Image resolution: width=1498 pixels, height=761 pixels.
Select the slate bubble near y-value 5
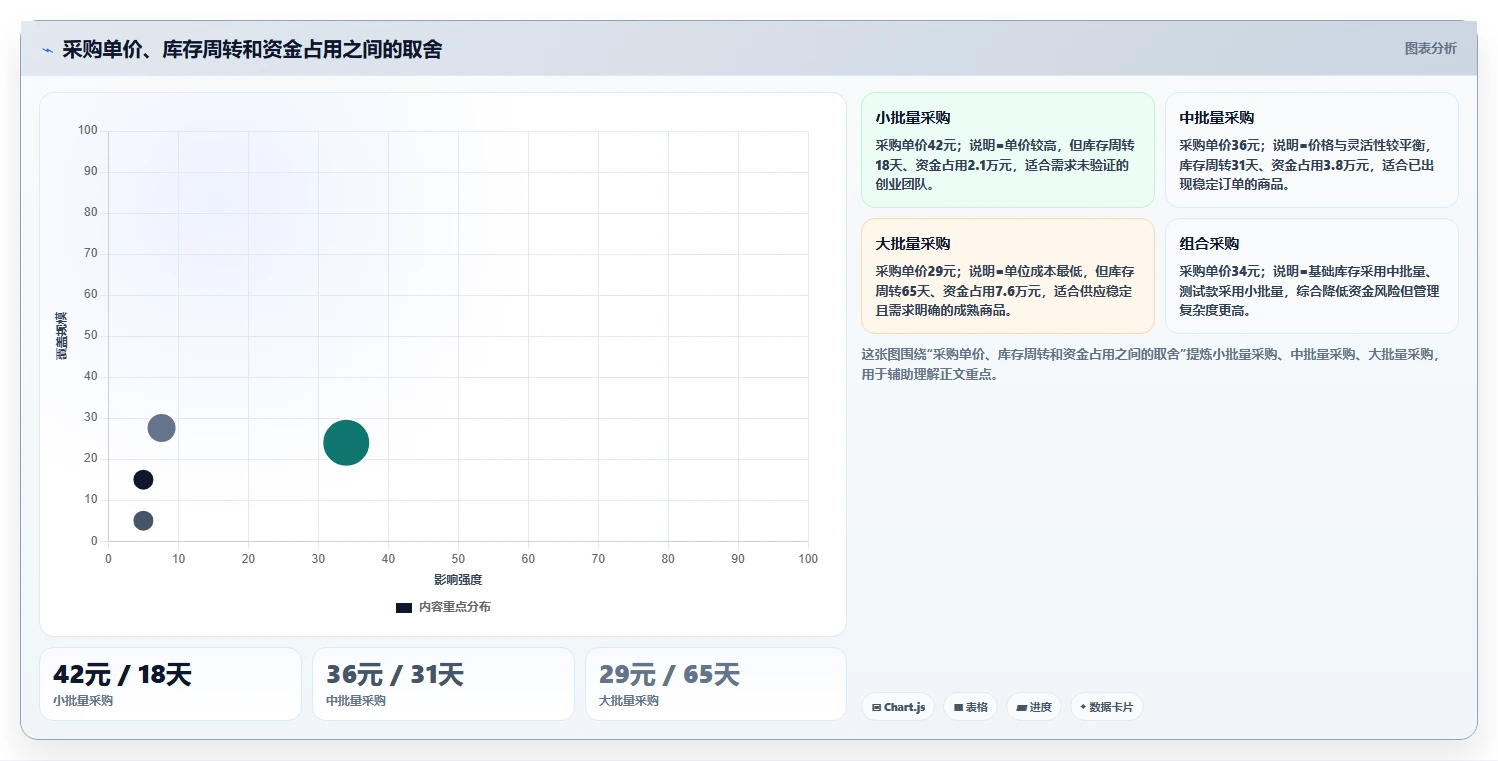click(143, 521)
